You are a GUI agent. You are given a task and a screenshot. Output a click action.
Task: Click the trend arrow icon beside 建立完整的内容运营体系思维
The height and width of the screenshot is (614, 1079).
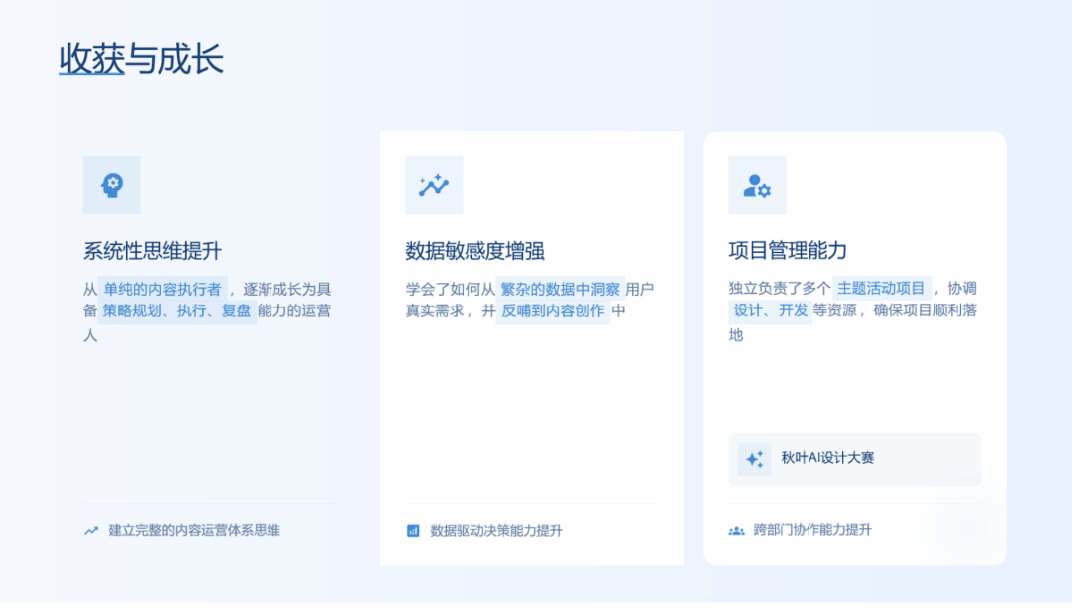(x=91, y=531)
